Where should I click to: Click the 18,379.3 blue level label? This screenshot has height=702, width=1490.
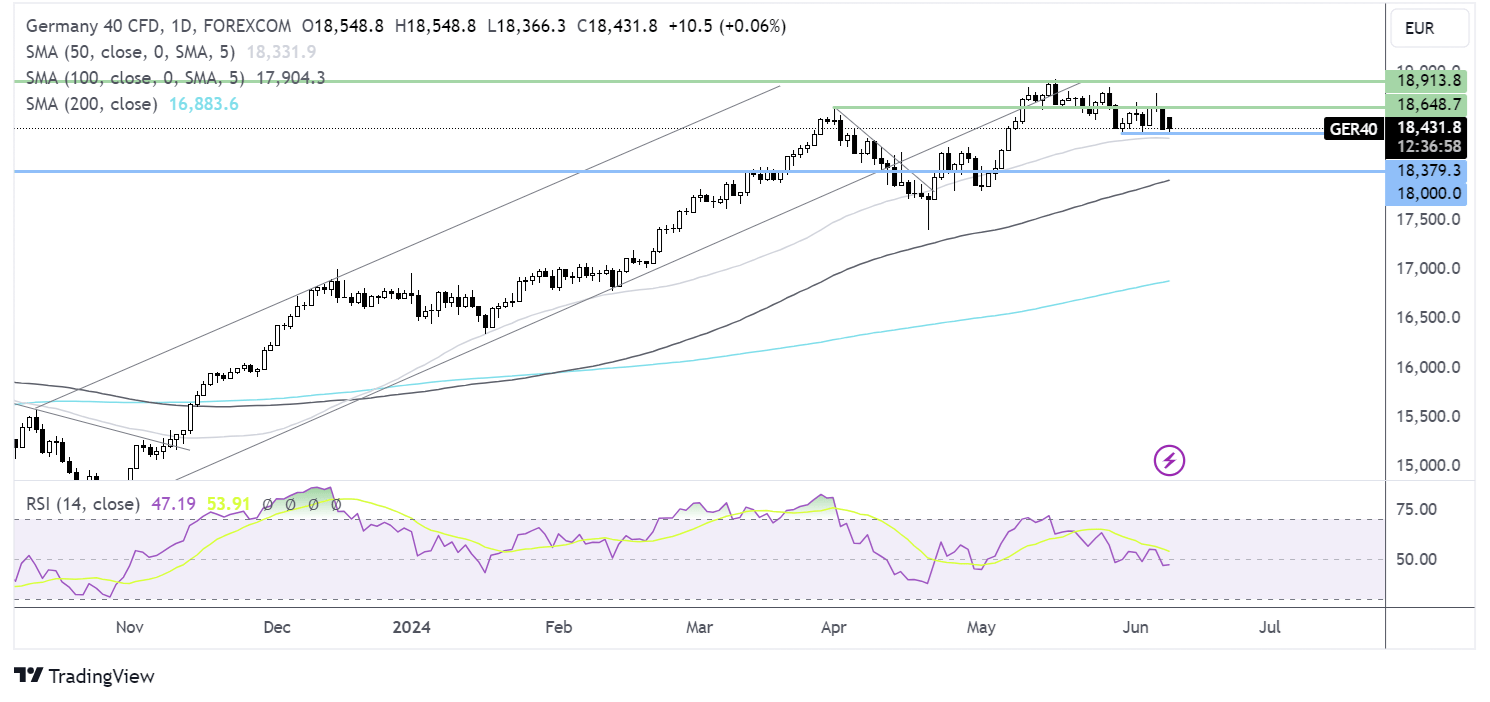click(x=1428, y=171)
